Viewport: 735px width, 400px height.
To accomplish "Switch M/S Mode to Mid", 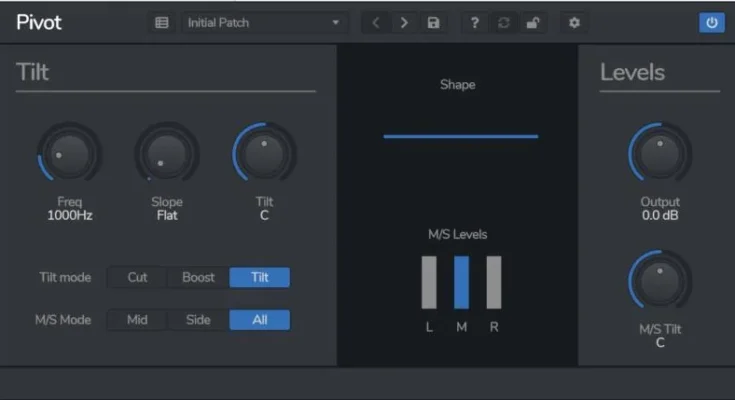I will click(x=137, y=320).
